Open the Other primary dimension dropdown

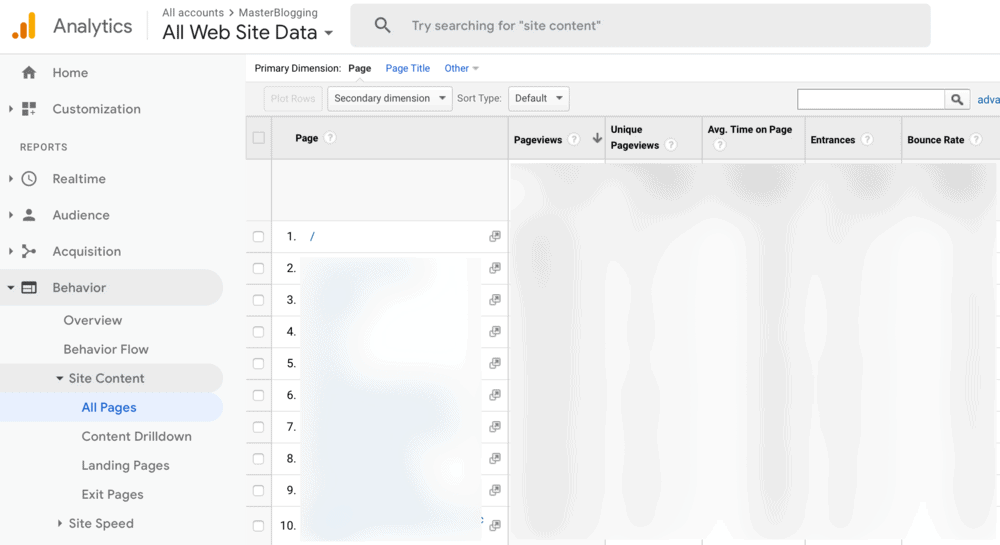461,68
